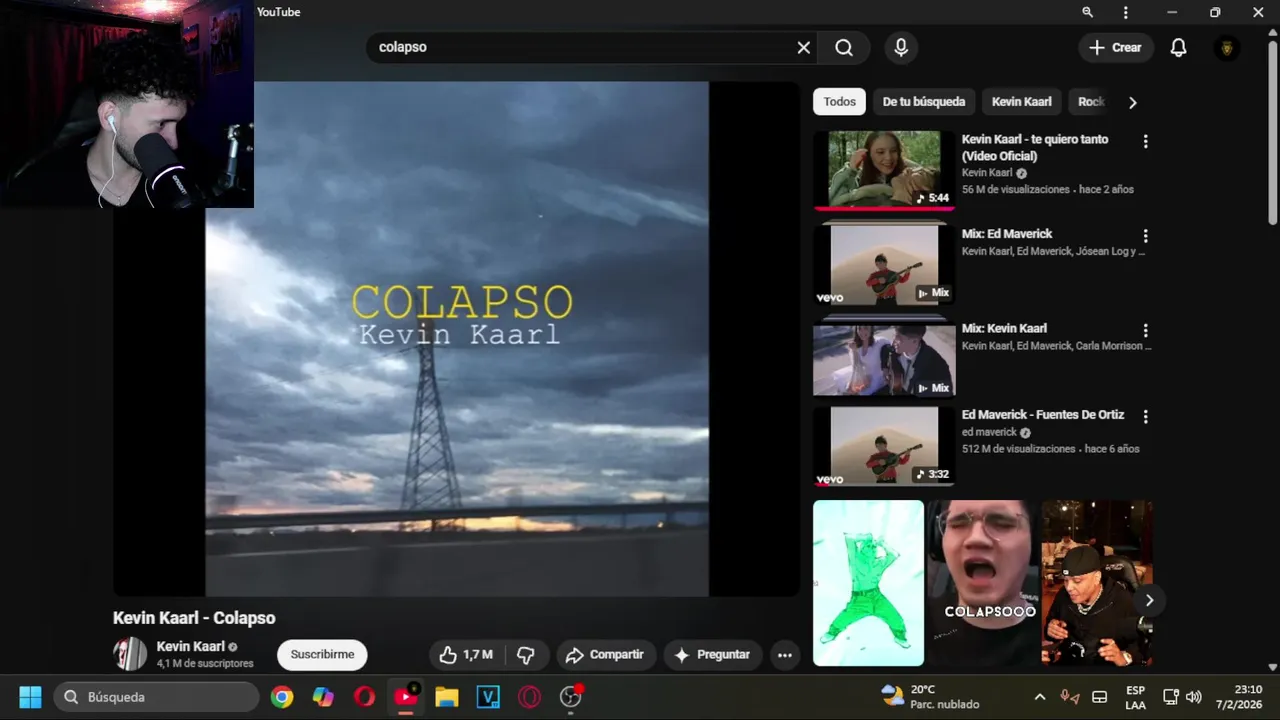Open Google Chrome from the taskbar
Screen dimensions: 1280x720
click(282, 697)
